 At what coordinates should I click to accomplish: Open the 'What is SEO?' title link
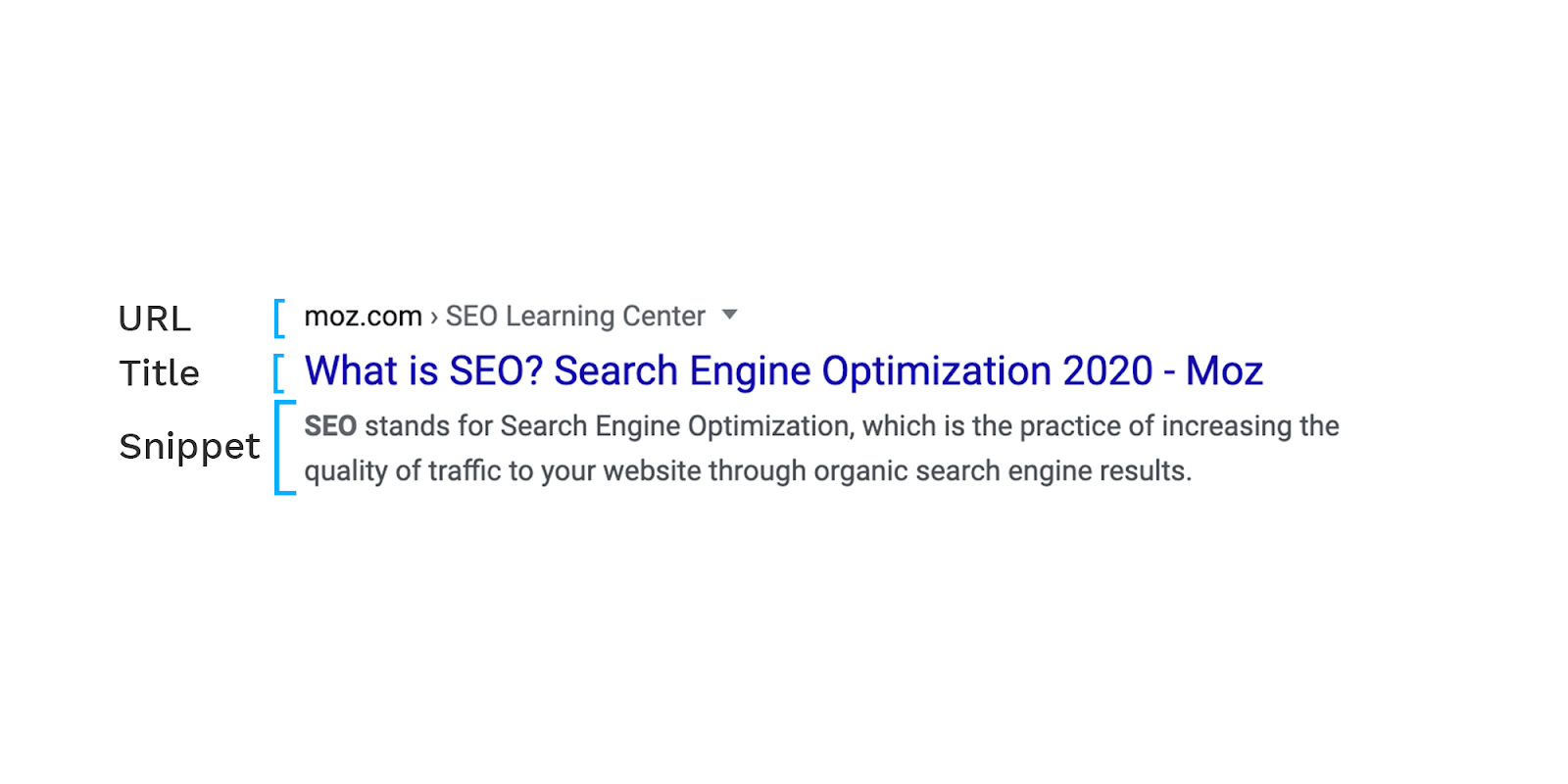784,371
